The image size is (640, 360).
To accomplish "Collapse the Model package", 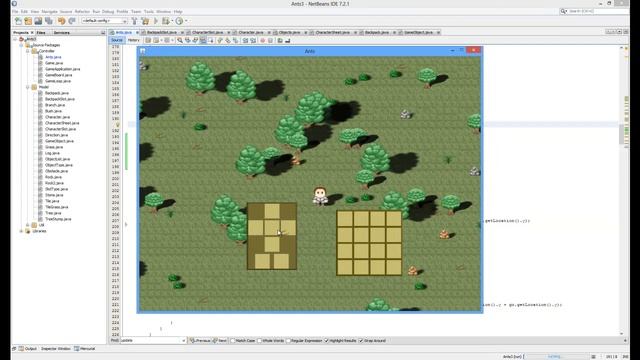I will click(28, 87).
